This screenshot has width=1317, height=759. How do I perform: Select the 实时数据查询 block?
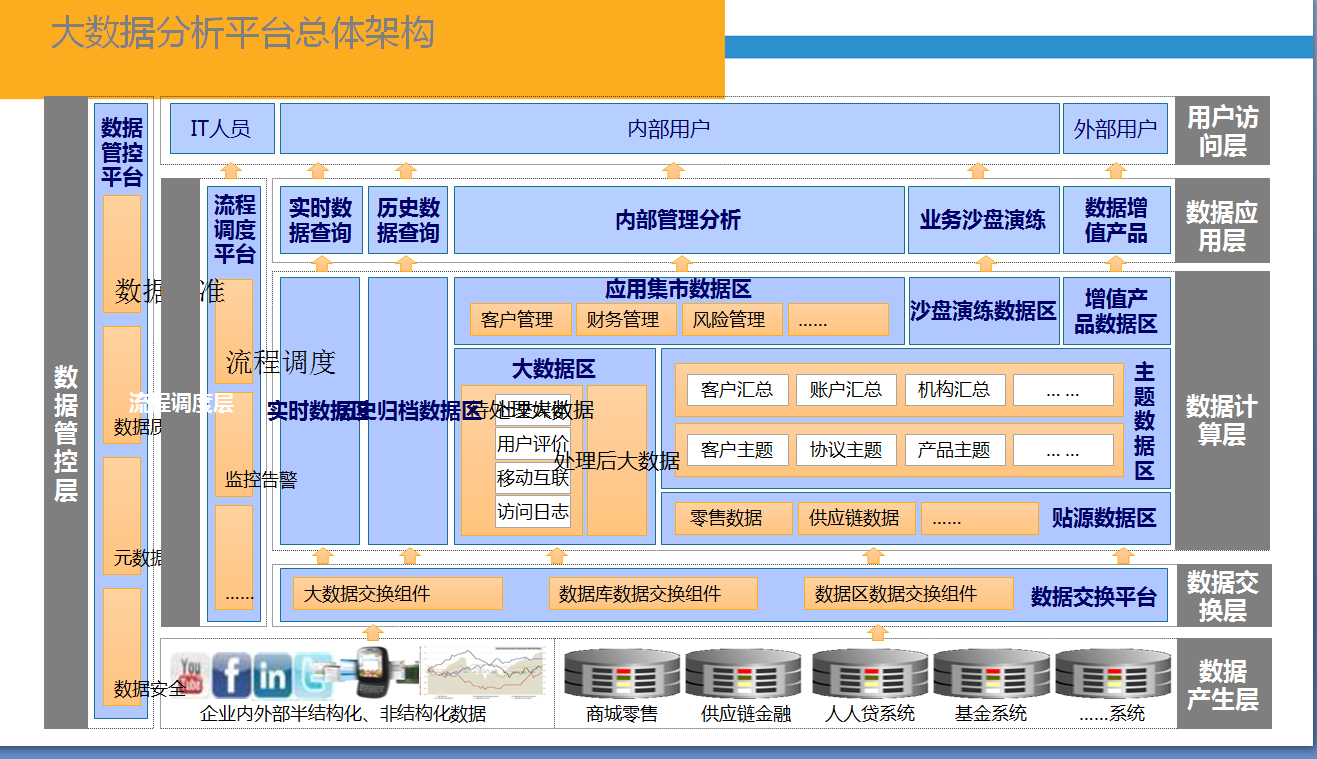320,220
